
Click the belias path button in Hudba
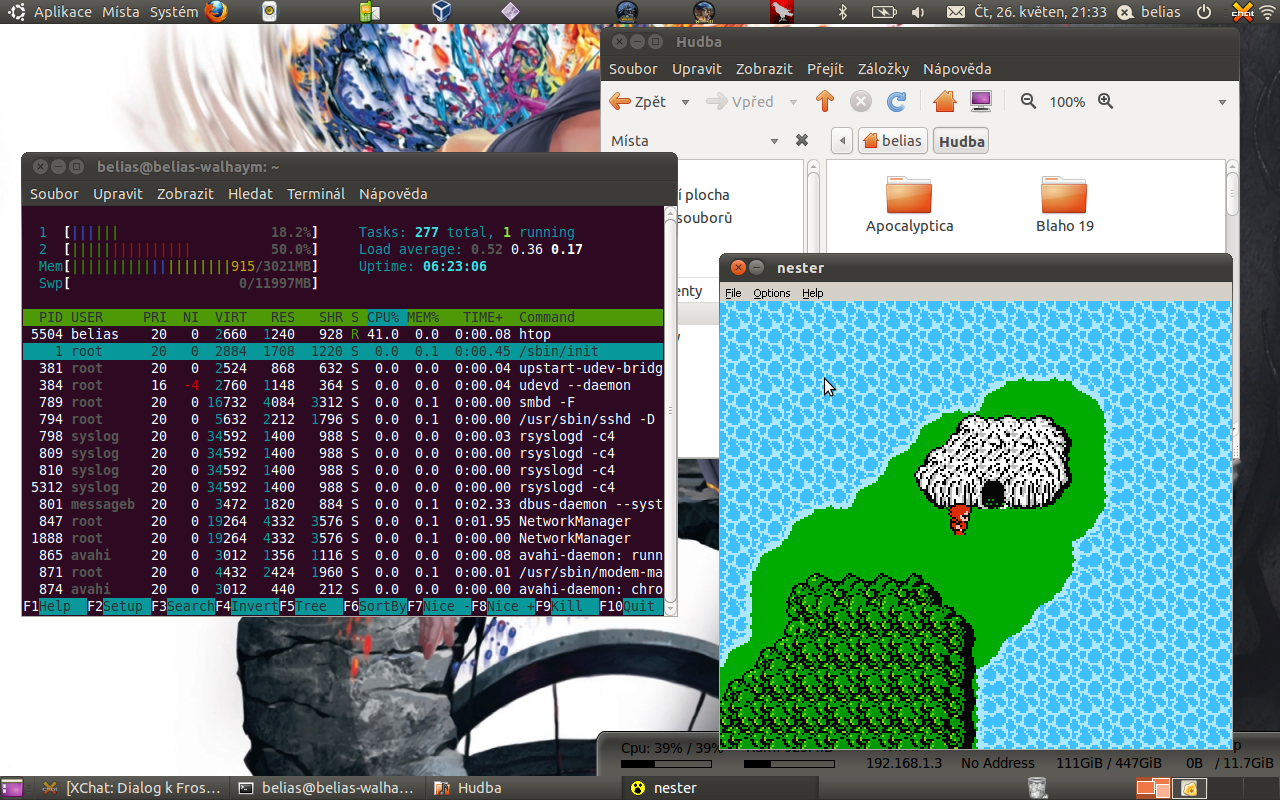[892, 141]
